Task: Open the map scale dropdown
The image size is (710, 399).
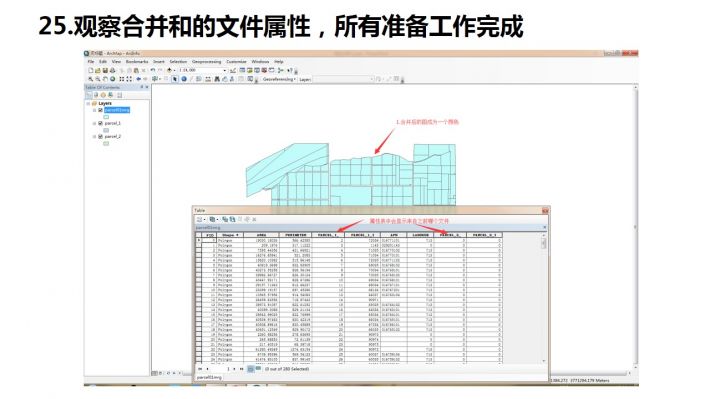Action: click(225, 70)
